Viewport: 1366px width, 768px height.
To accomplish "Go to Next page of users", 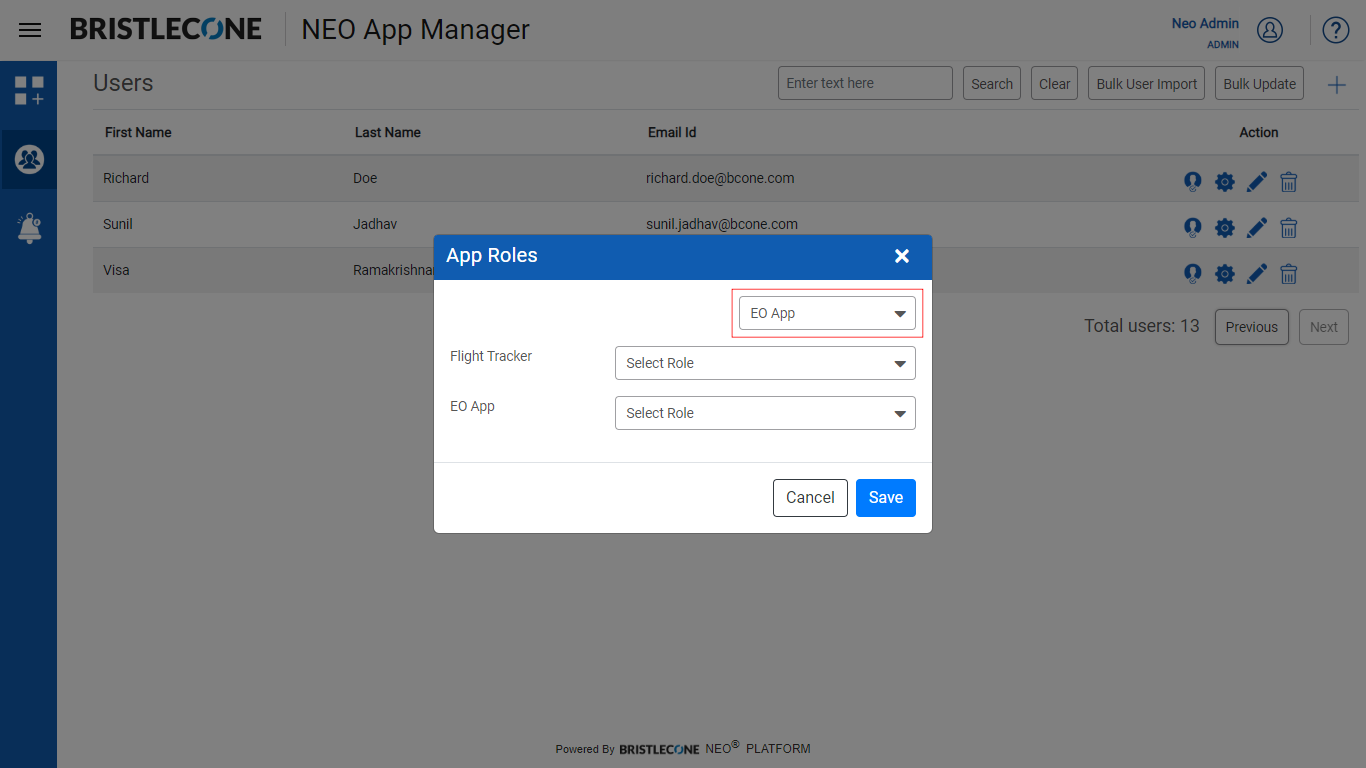I will pyautogui.click(x=1324, y=327).
